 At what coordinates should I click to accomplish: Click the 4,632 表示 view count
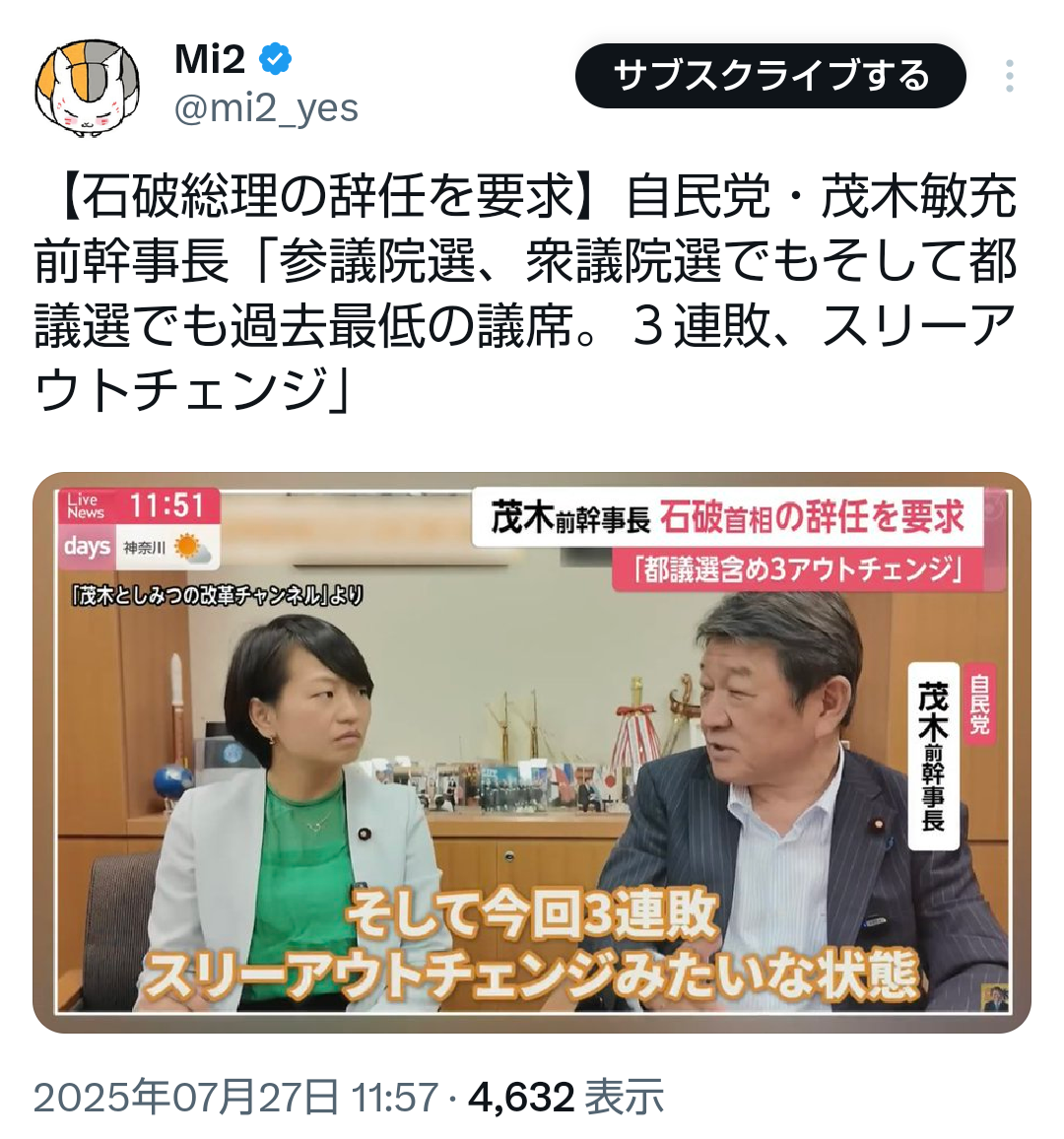pos(566,1097)
